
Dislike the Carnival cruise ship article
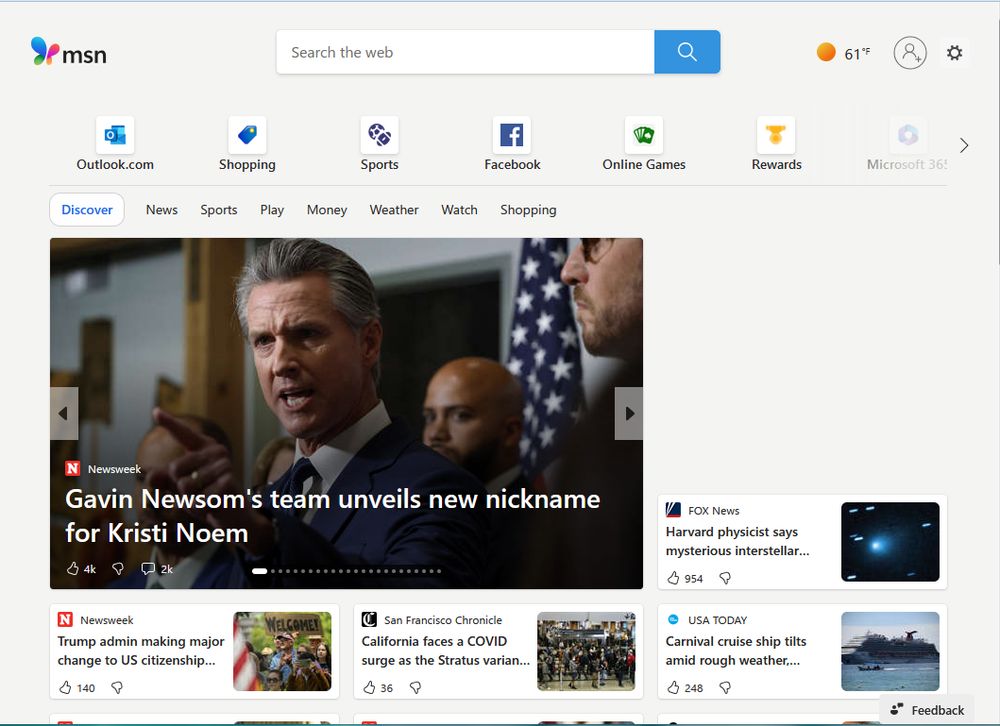pyautogui.click(x=725, y=688)
